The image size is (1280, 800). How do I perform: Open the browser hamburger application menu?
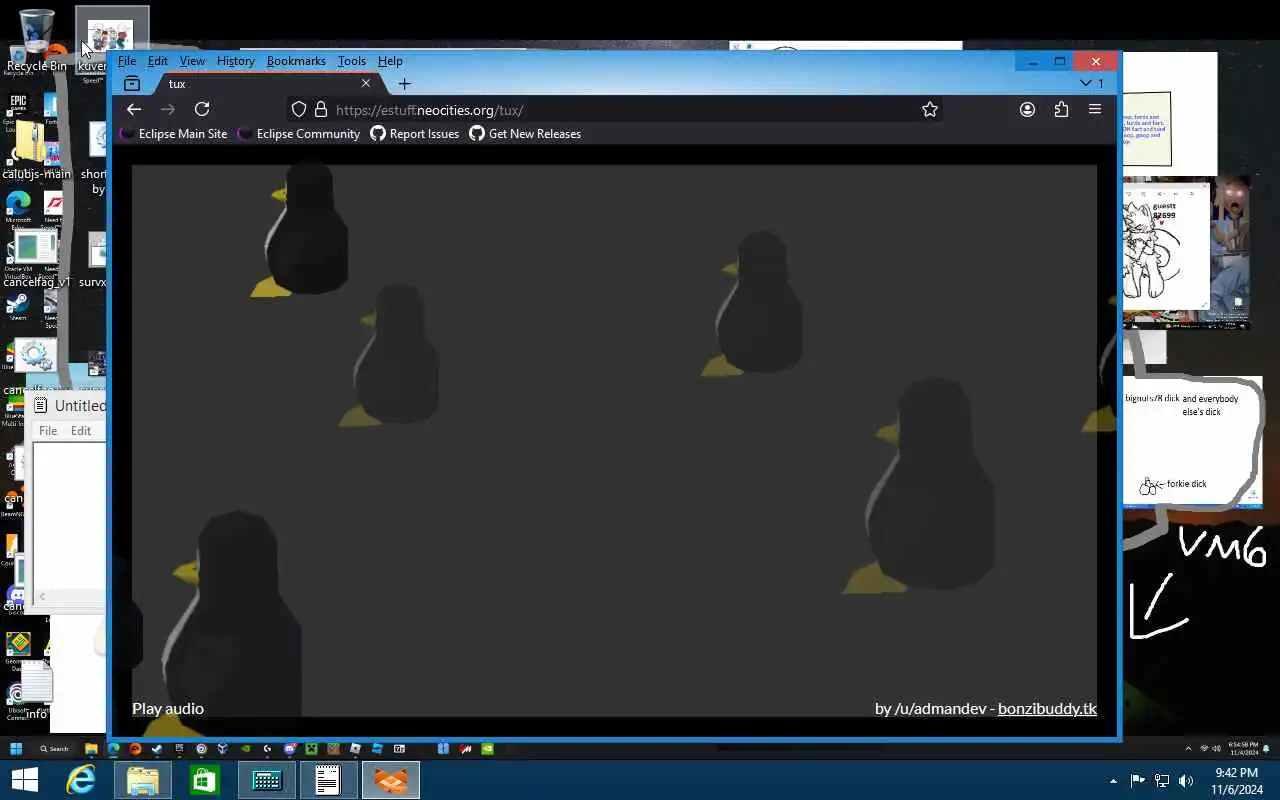(1095, 110)
